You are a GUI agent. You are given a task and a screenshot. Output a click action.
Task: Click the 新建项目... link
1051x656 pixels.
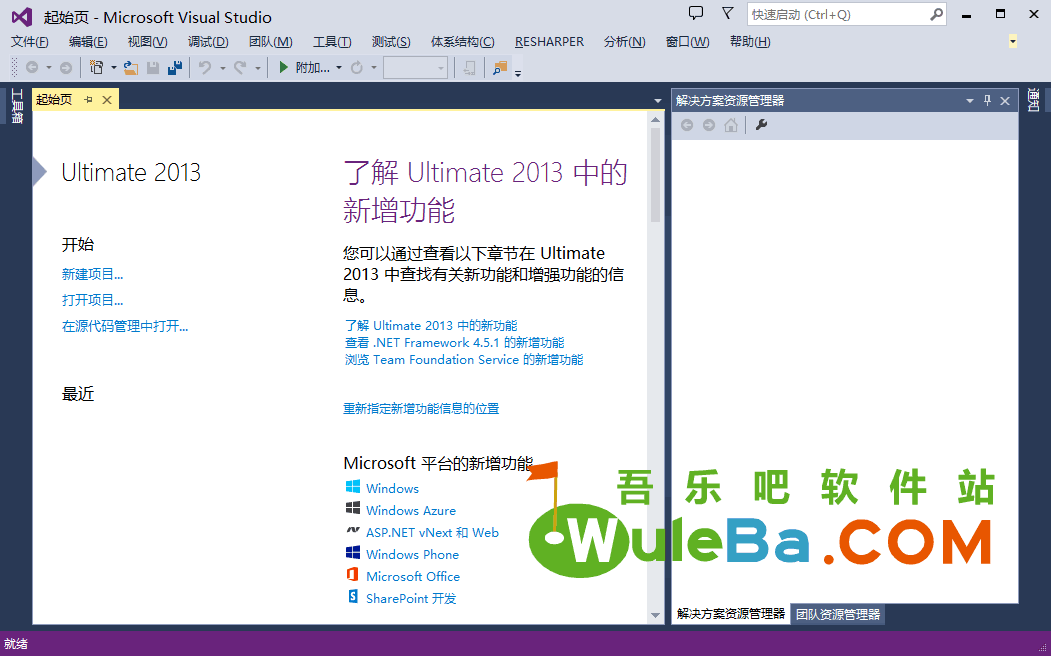92,274
